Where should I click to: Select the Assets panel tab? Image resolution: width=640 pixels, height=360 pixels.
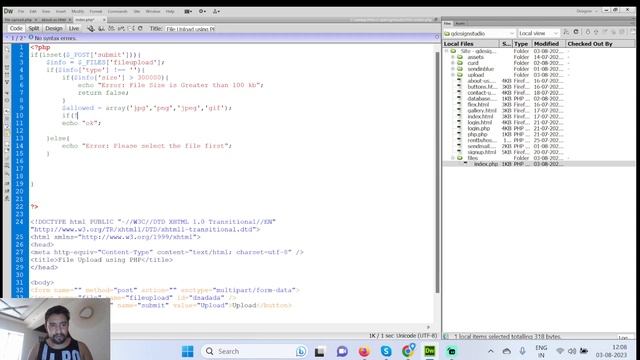460,23
